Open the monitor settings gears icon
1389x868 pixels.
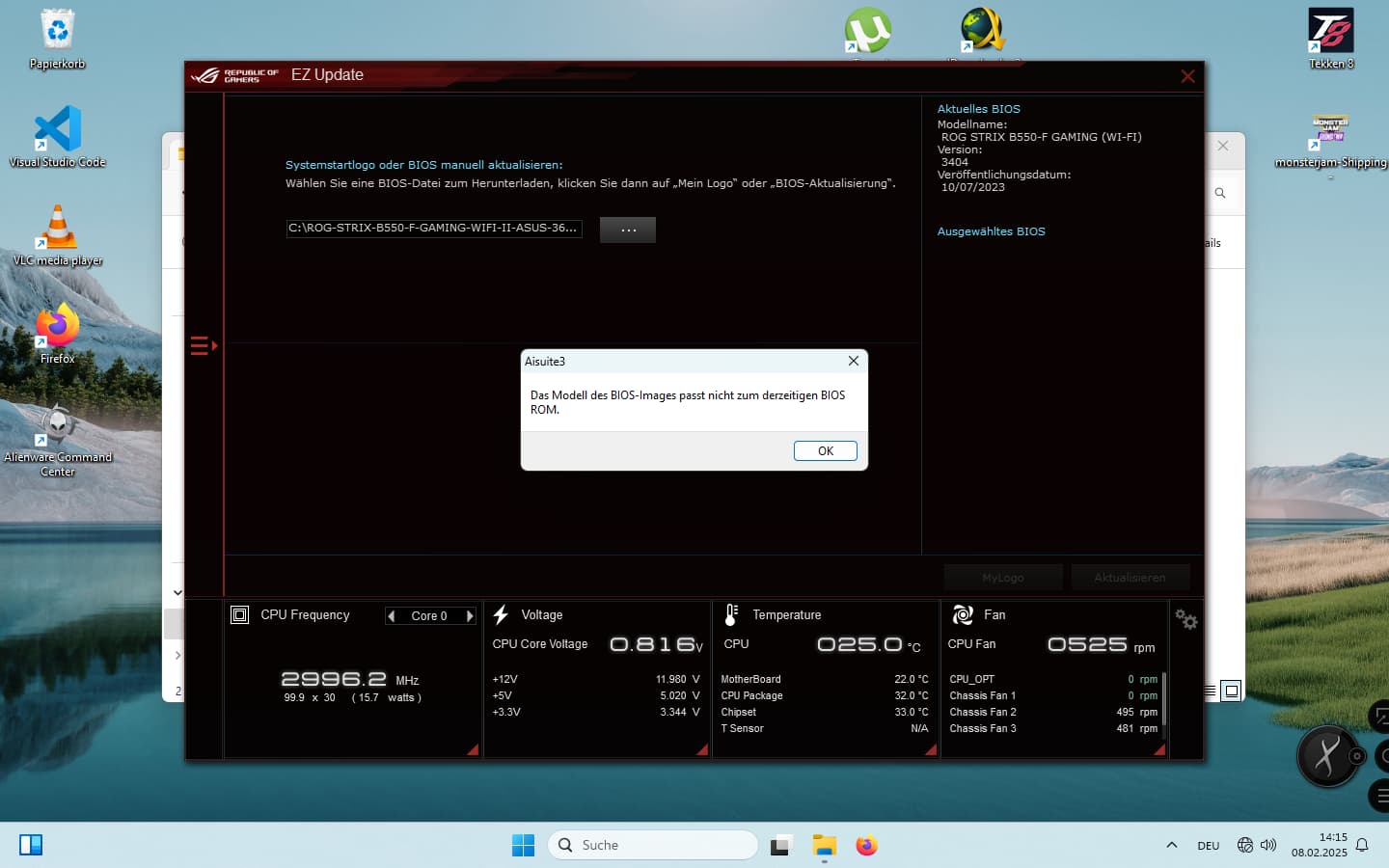[x=1186, y=619]
